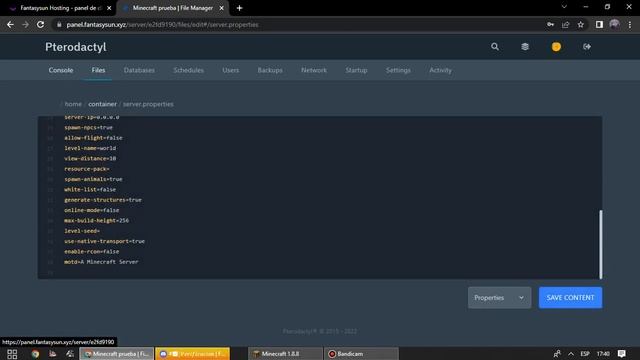
Task: Click the line allow-flight=false
Action: pos(93,138)
